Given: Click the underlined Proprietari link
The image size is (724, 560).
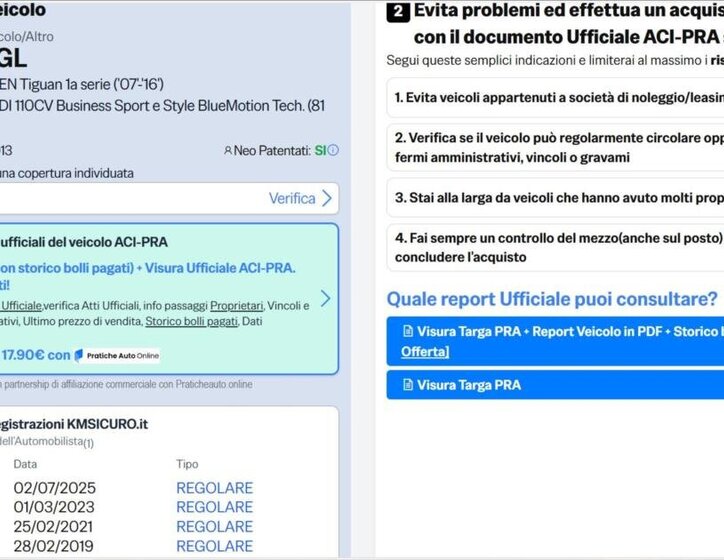Looking at the screenshot, I should (237, 305).
